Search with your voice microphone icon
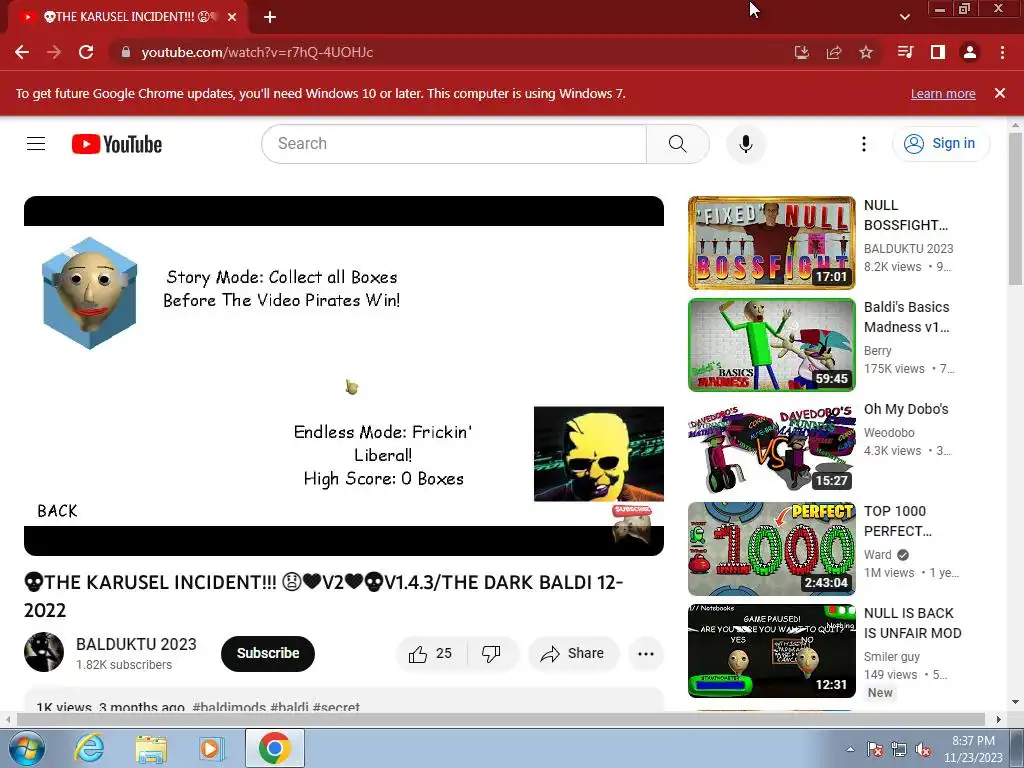The image size is (1024, 768). (746, 144)
